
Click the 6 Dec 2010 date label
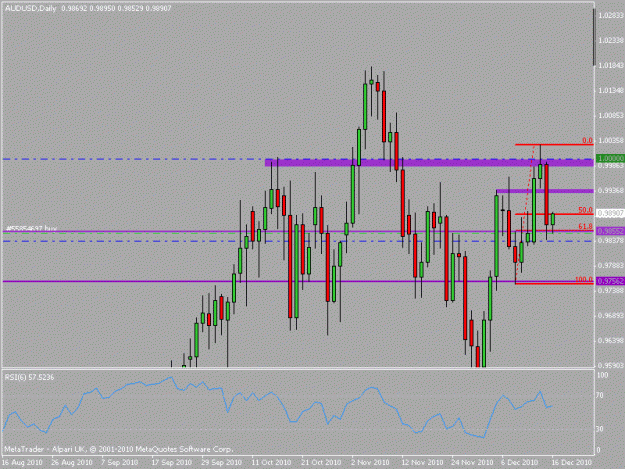pos(520,462)
